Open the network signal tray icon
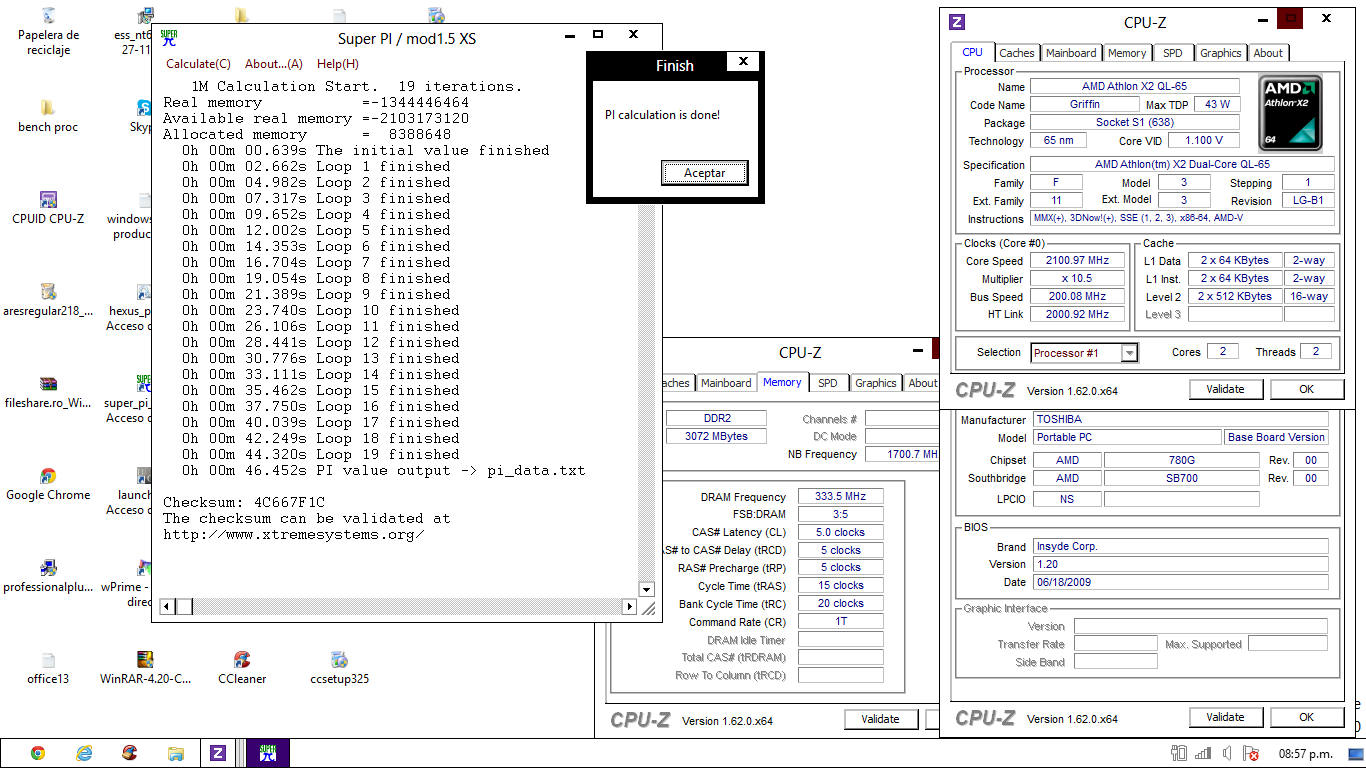 (1203, 753)
